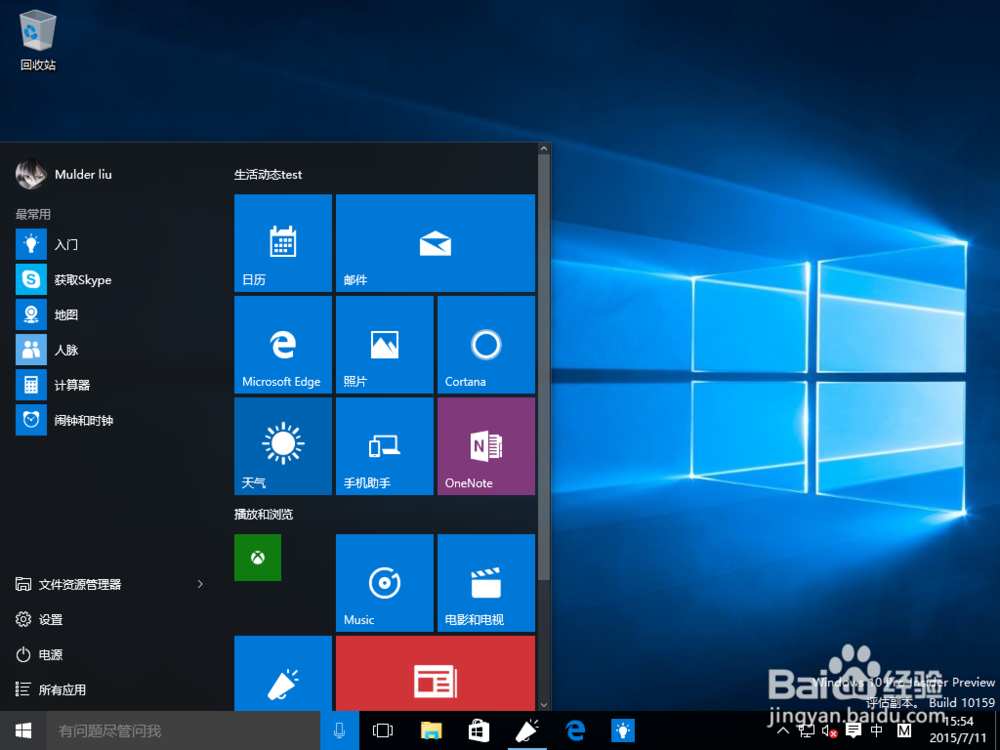Image resolution: width=1000 pixels, height=750 pixels.
Task: Open Edge from the taskbar
Action: tap(575, 730)
